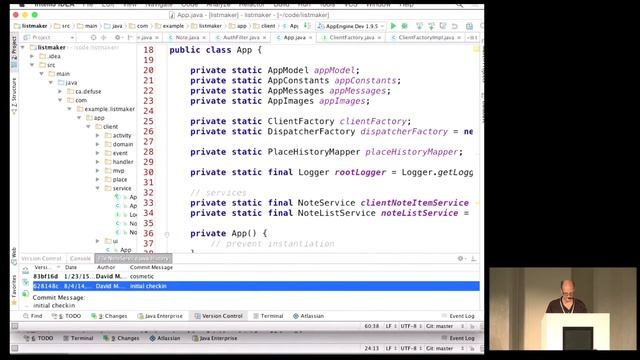This screenshot has height=360, width=640.
Task: Collapse the service package node
Action: [x=98, y=188]
